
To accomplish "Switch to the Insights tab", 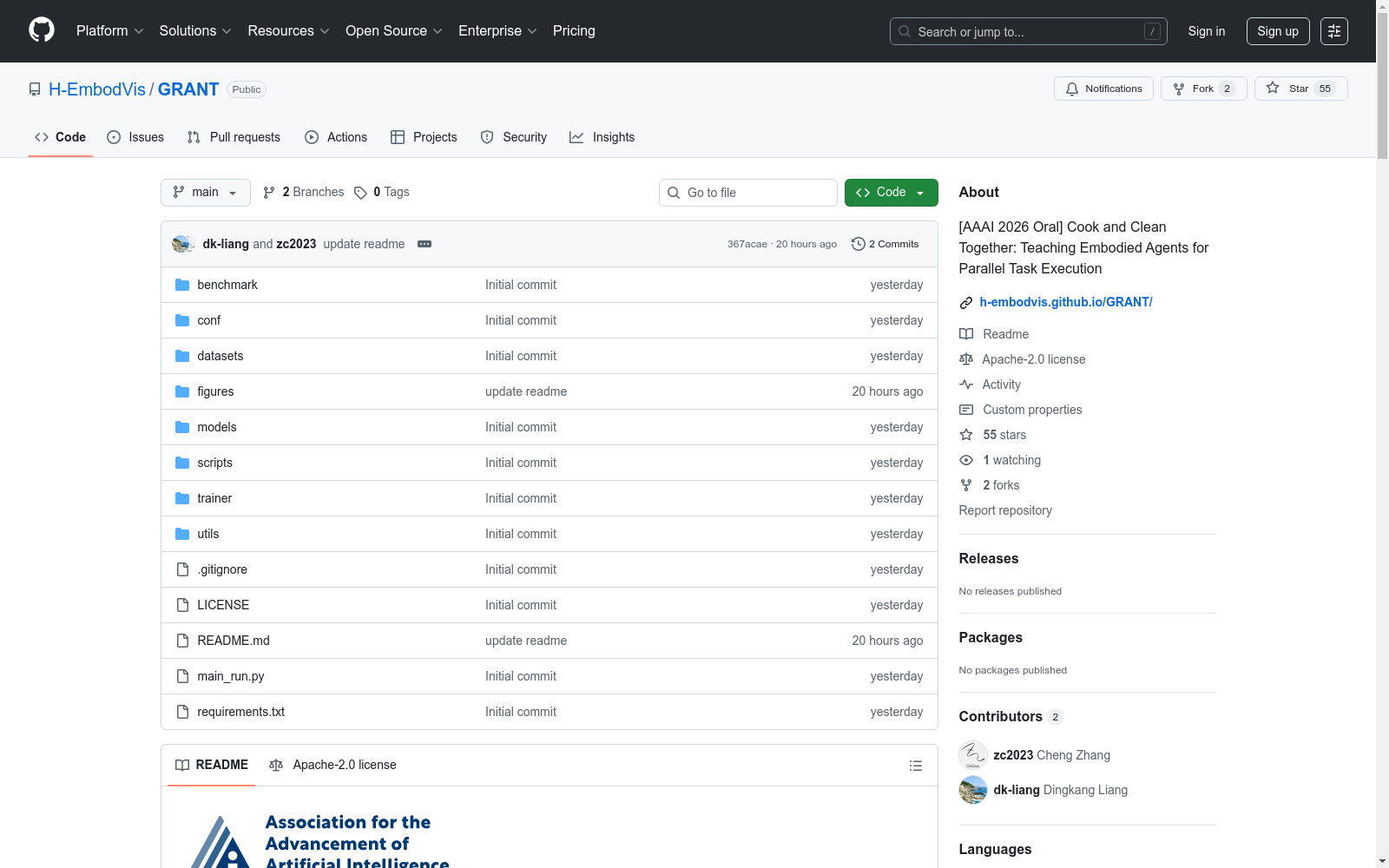I will 602,137.
